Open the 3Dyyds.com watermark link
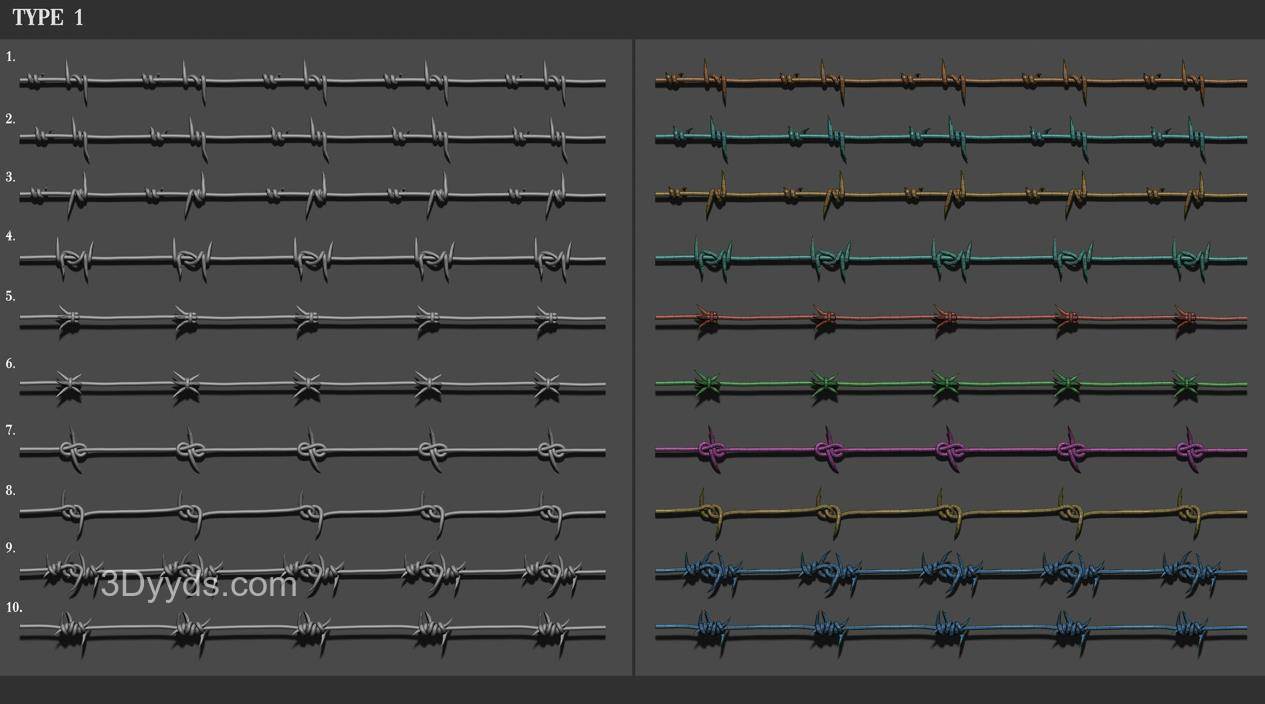The image size is (1265, 704). [198, 584]
